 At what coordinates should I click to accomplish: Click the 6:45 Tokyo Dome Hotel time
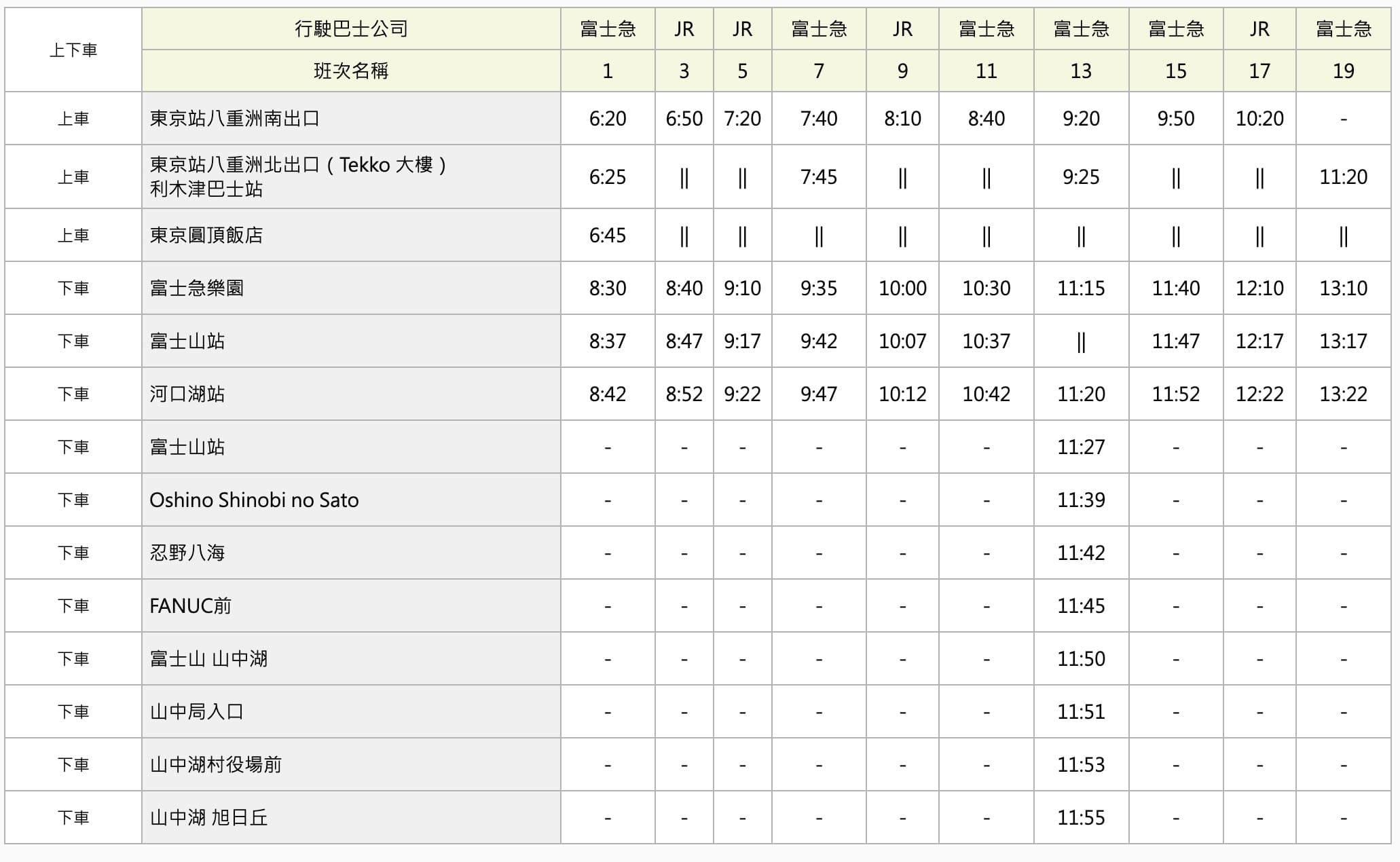coord(608,236)
